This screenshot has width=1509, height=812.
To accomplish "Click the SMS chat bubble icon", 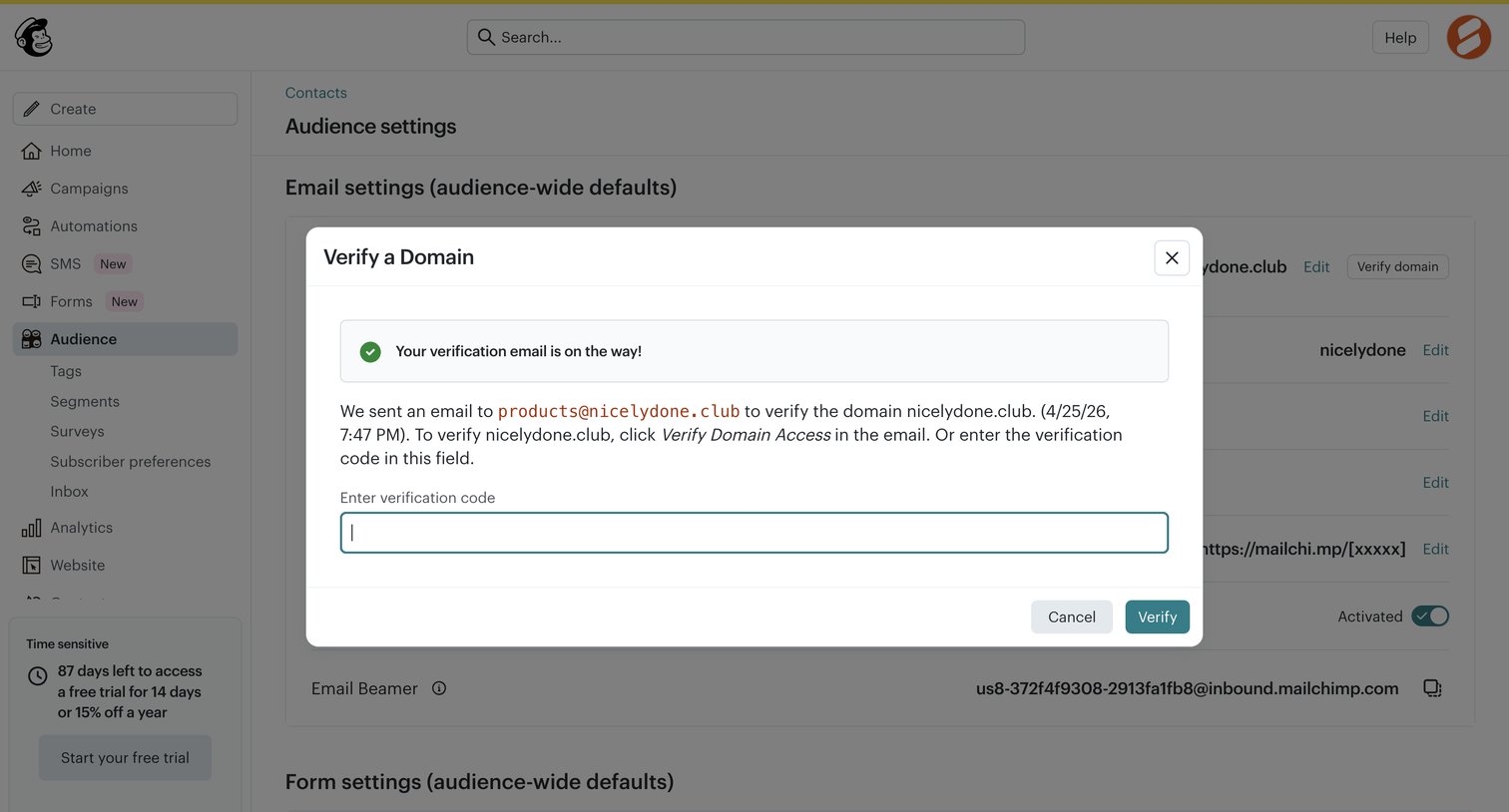I will click(x=32, y=264).
